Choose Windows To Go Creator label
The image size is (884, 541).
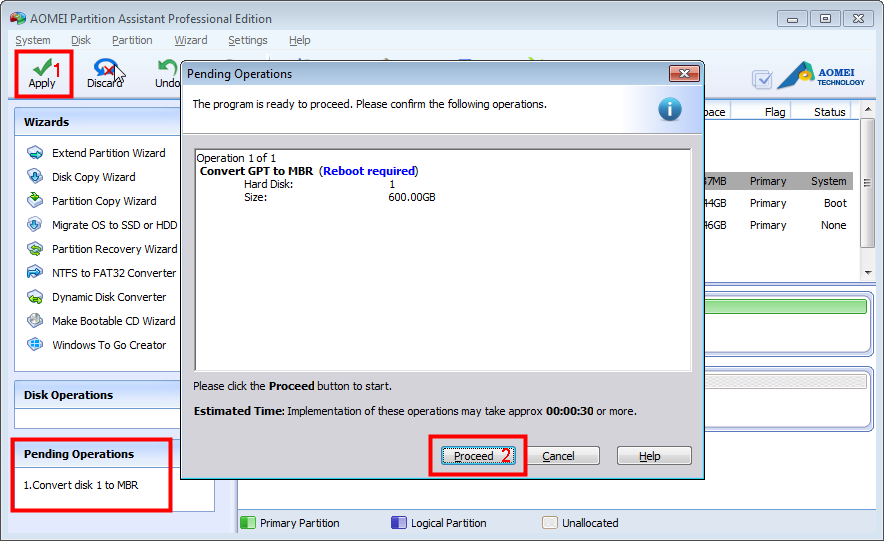[x=109, y=345]
